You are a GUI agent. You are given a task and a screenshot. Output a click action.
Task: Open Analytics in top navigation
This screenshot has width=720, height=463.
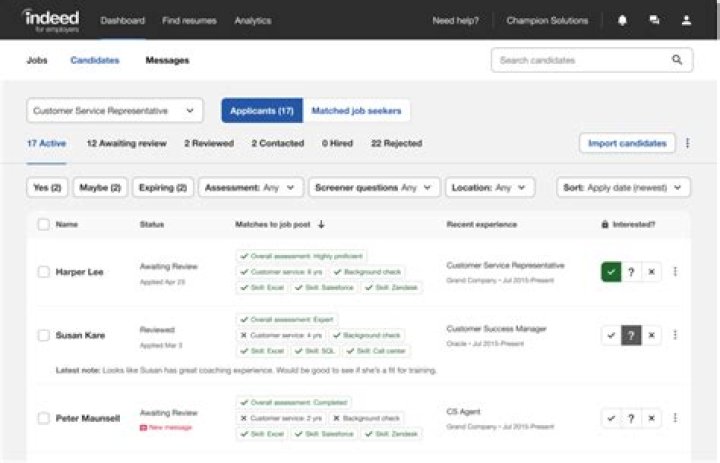253,21
